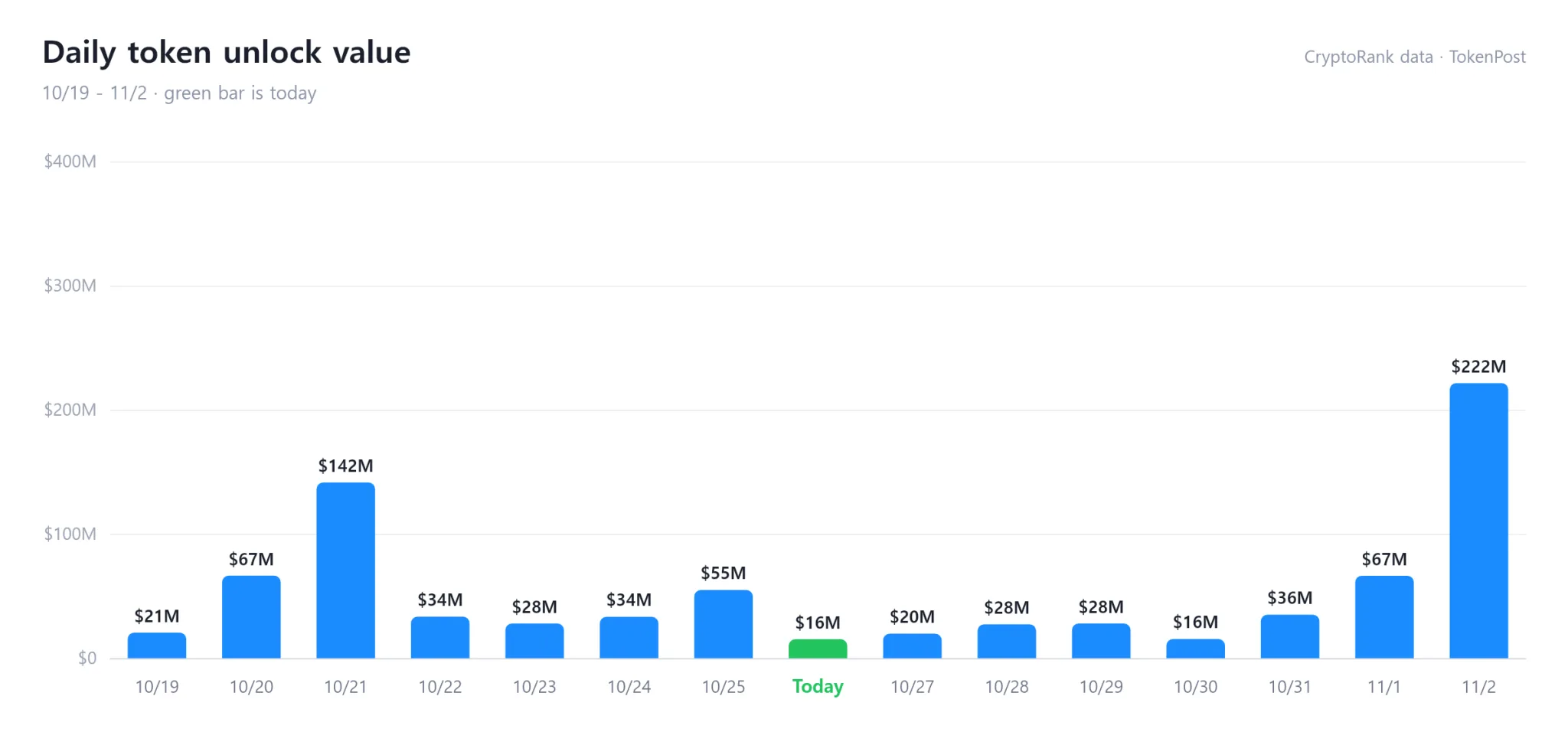This screenshot has height=732, width=1568.
Task: Select the "$34M" label above 10/22
Action: pos(440,600)
